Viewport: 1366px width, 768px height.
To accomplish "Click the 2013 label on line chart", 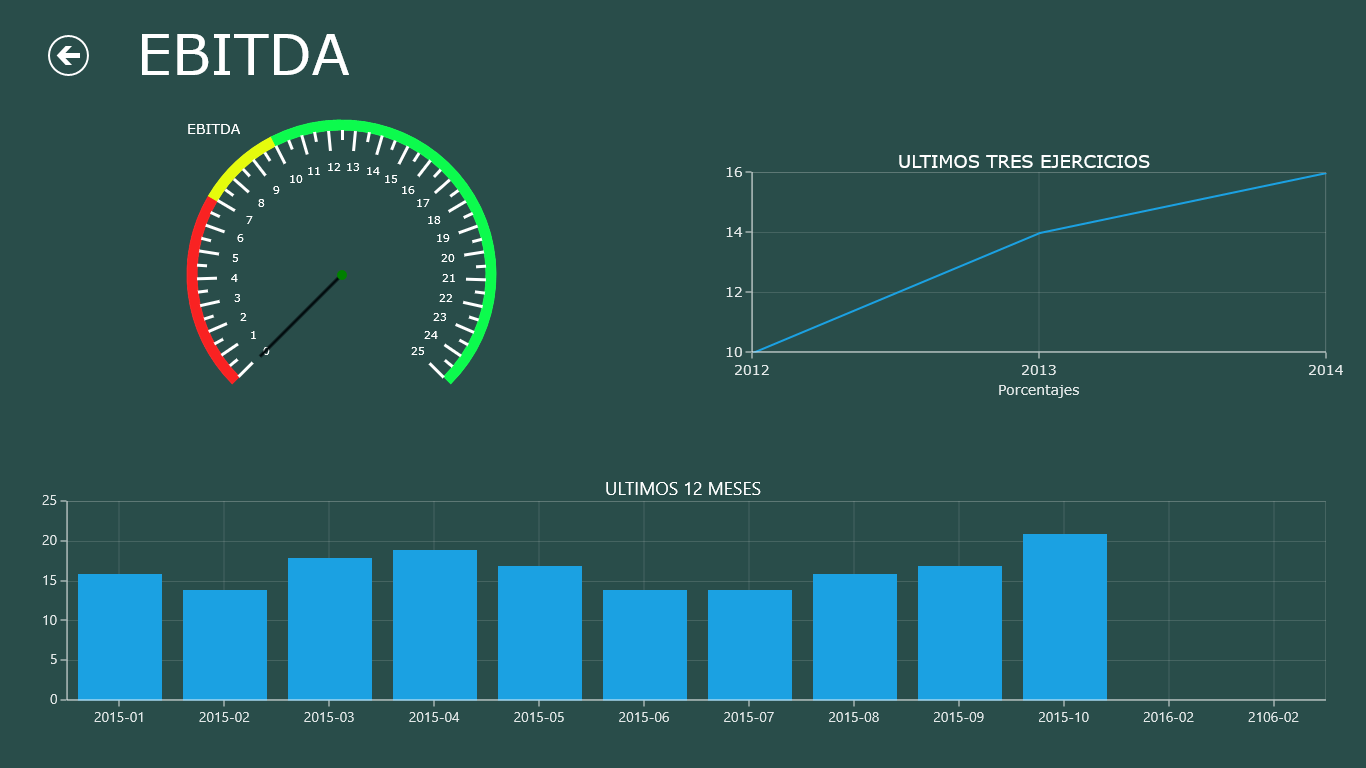I will [x=1038, y=370].
